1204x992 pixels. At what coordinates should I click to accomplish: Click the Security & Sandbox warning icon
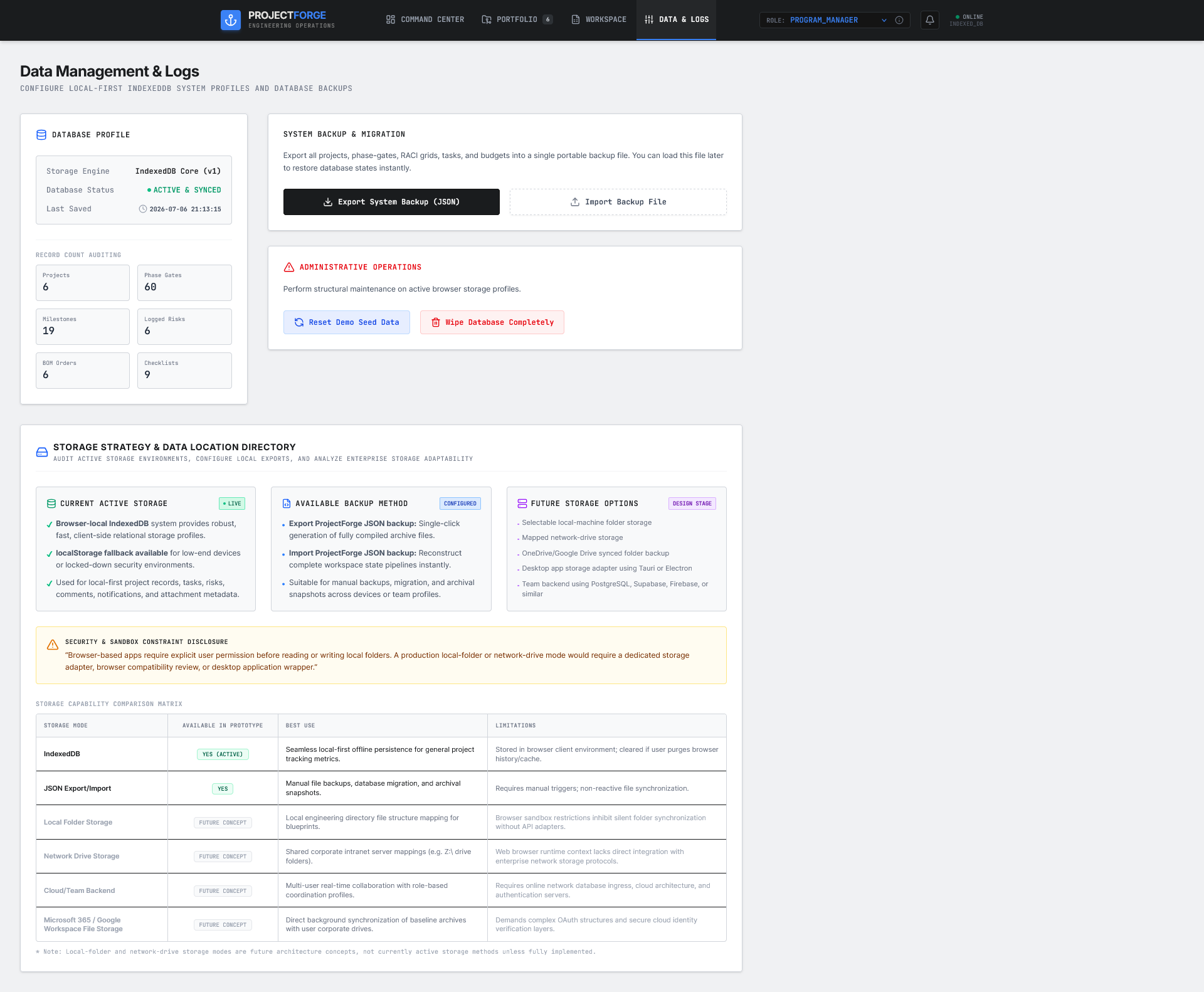(x=53, y=645)
